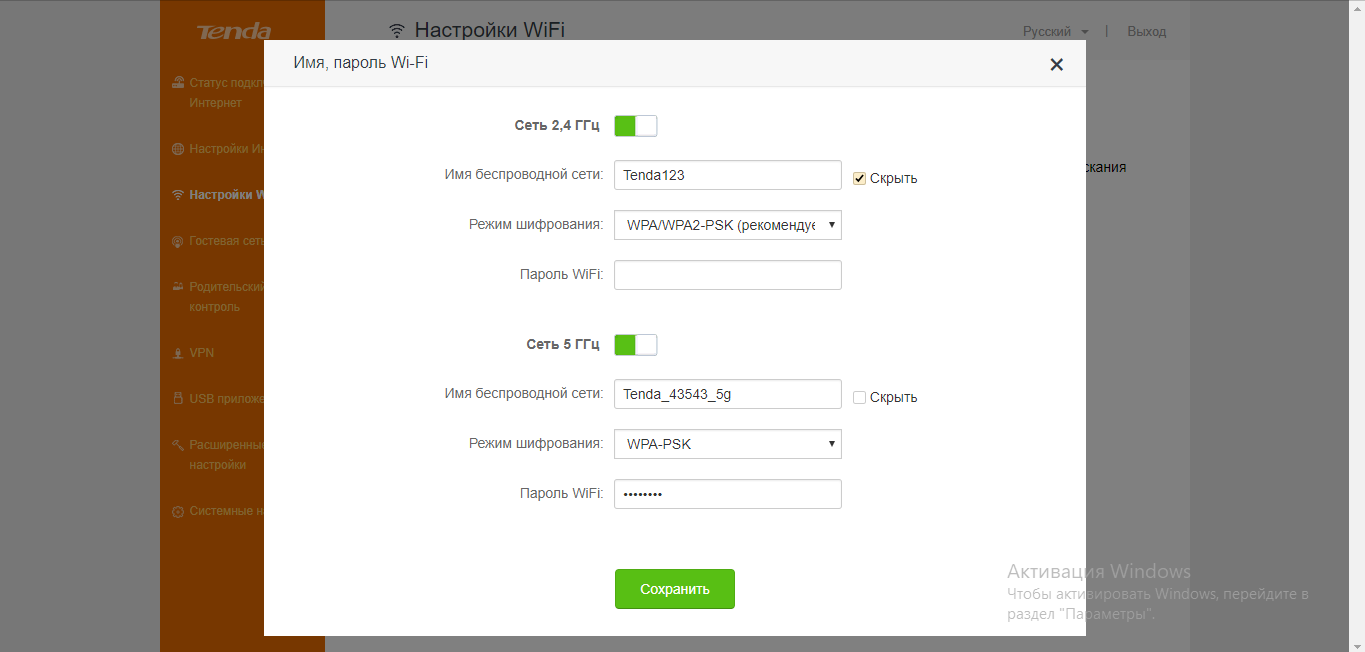Open the WPA/WPA2-PSK encryption mode dropdown

(728, 225)
